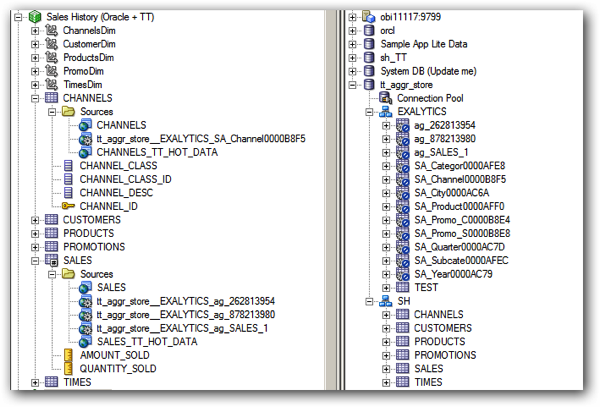Select the SA_Promo_C0000B8E4 table
Image resolution: width=600 pixels, height=407 pixels.
pos(462,220)
